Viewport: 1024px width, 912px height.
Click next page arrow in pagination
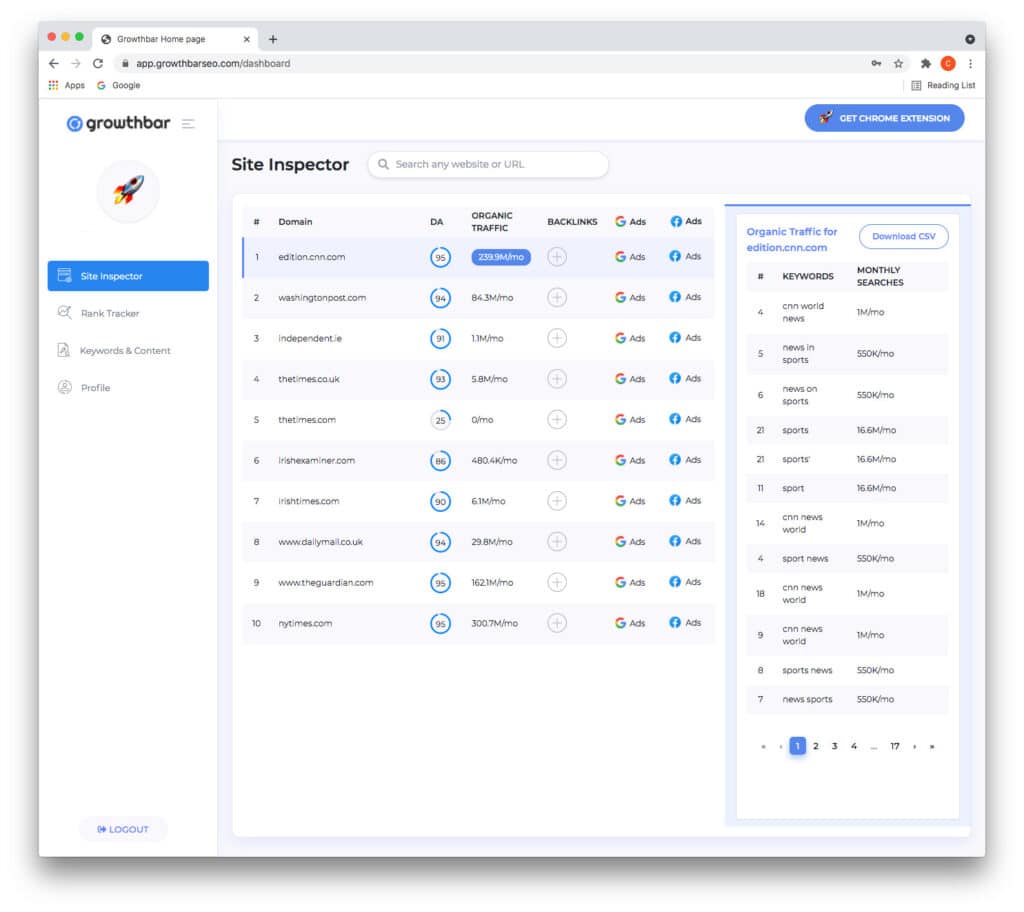coord(914,746)
